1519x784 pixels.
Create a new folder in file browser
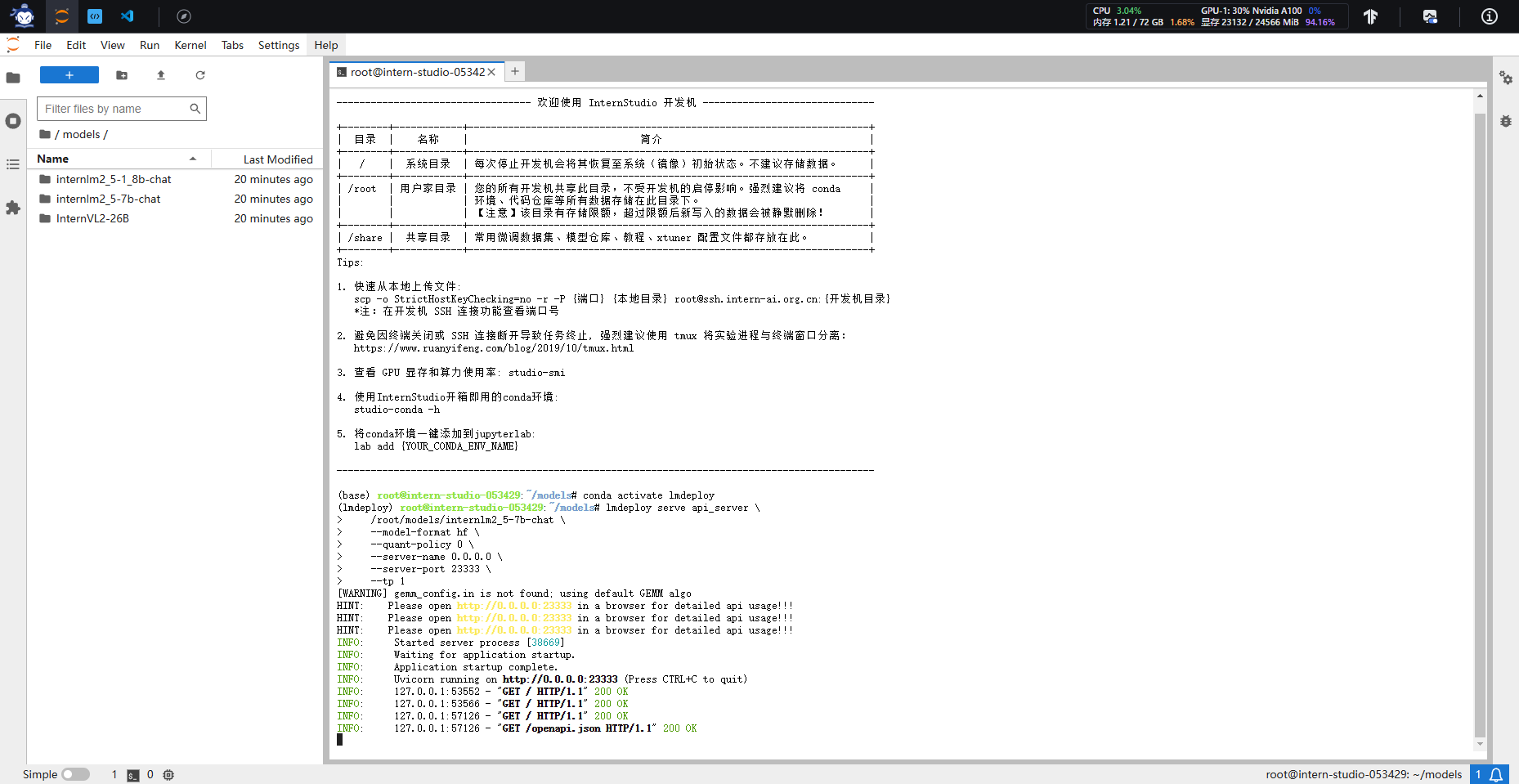tap(122, 75)
